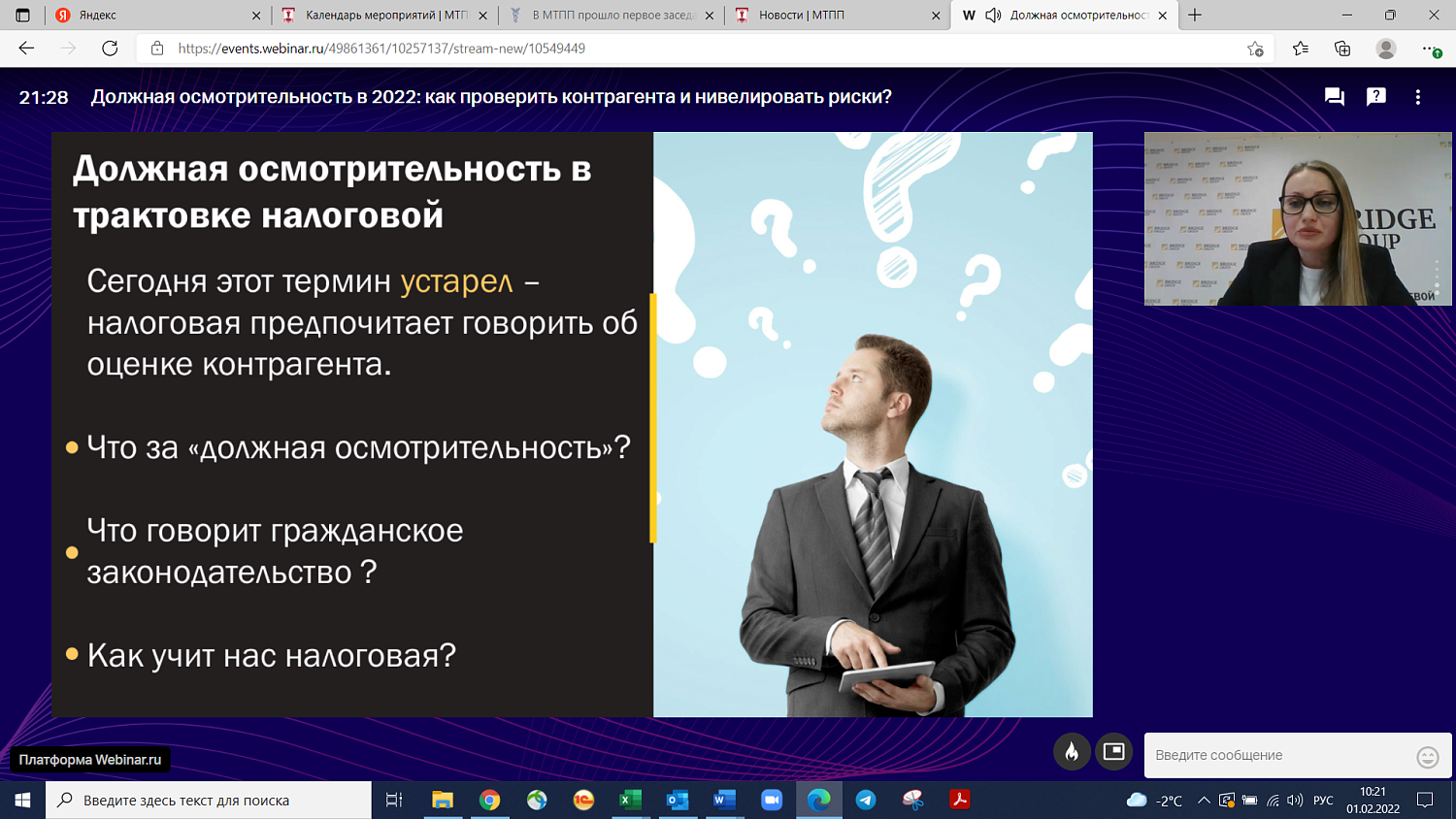Send a flame reaction
Image resolution: width=1456 pixels, height=819 pixels.
(x=1072, y=752)
